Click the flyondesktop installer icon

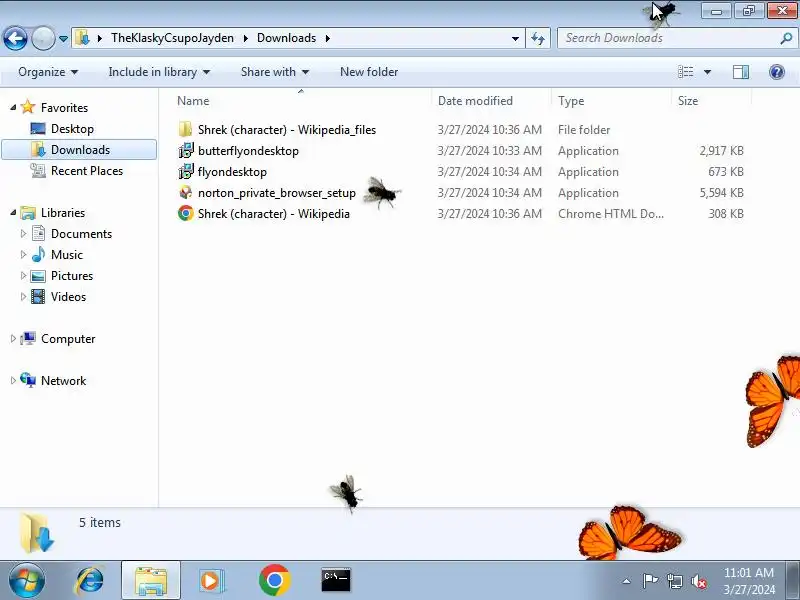(186, 171)
